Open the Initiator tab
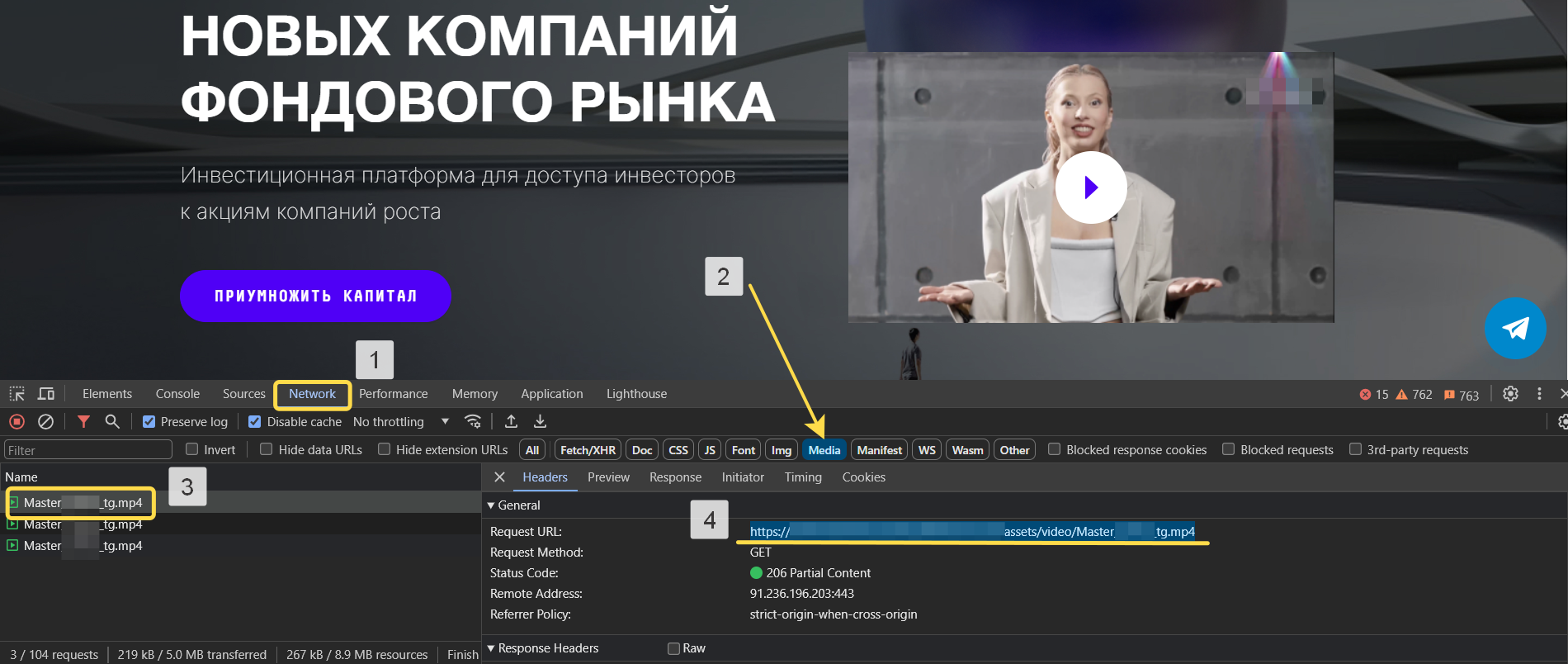 pyautogui.click(x=743, y=477)
